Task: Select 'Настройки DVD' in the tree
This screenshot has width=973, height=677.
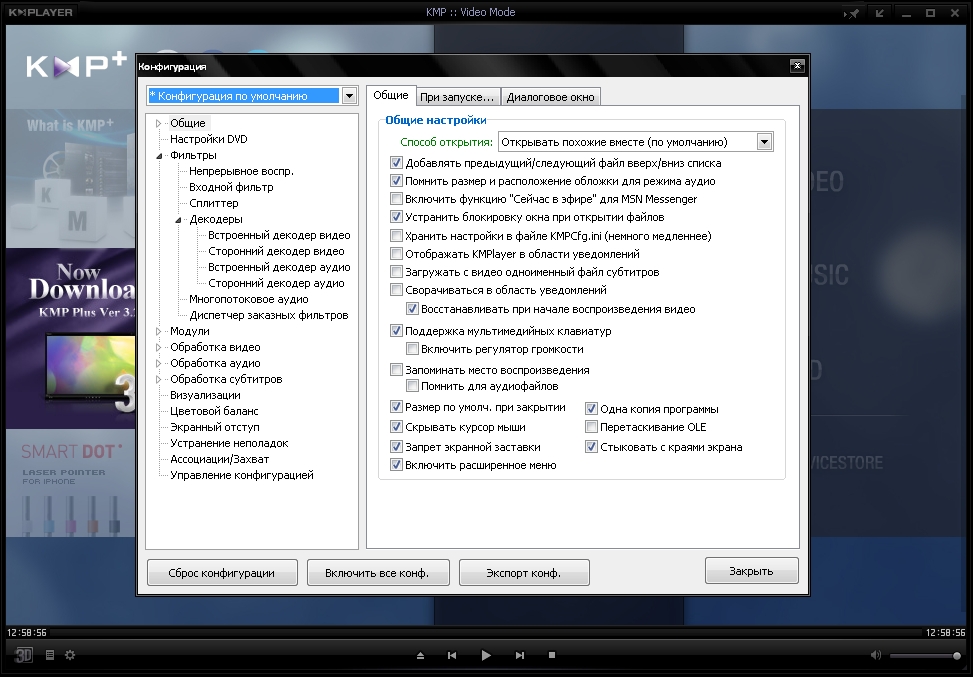Action: click(208, 139)
